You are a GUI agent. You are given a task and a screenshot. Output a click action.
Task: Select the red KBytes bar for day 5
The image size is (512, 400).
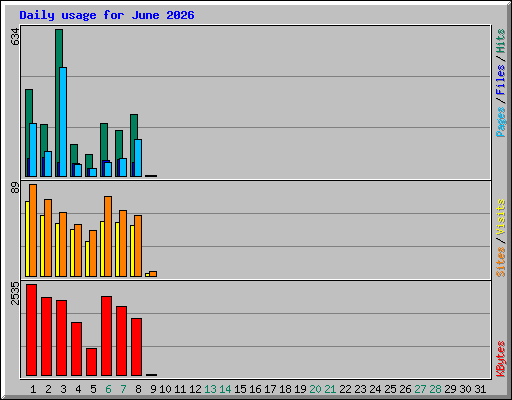tap(91, 362)
